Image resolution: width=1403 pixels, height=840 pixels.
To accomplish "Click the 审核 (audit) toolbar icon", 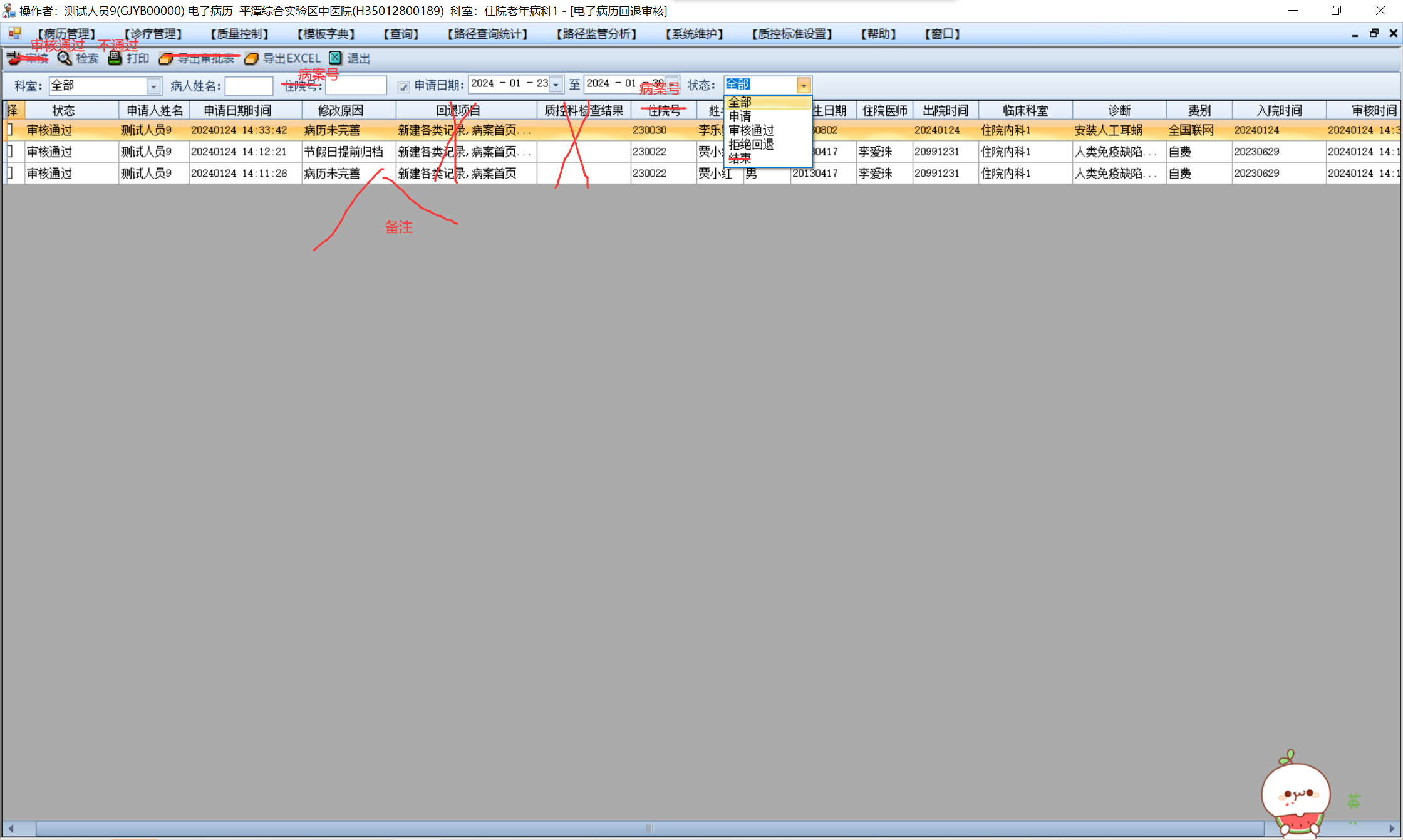I will point(14,58).
